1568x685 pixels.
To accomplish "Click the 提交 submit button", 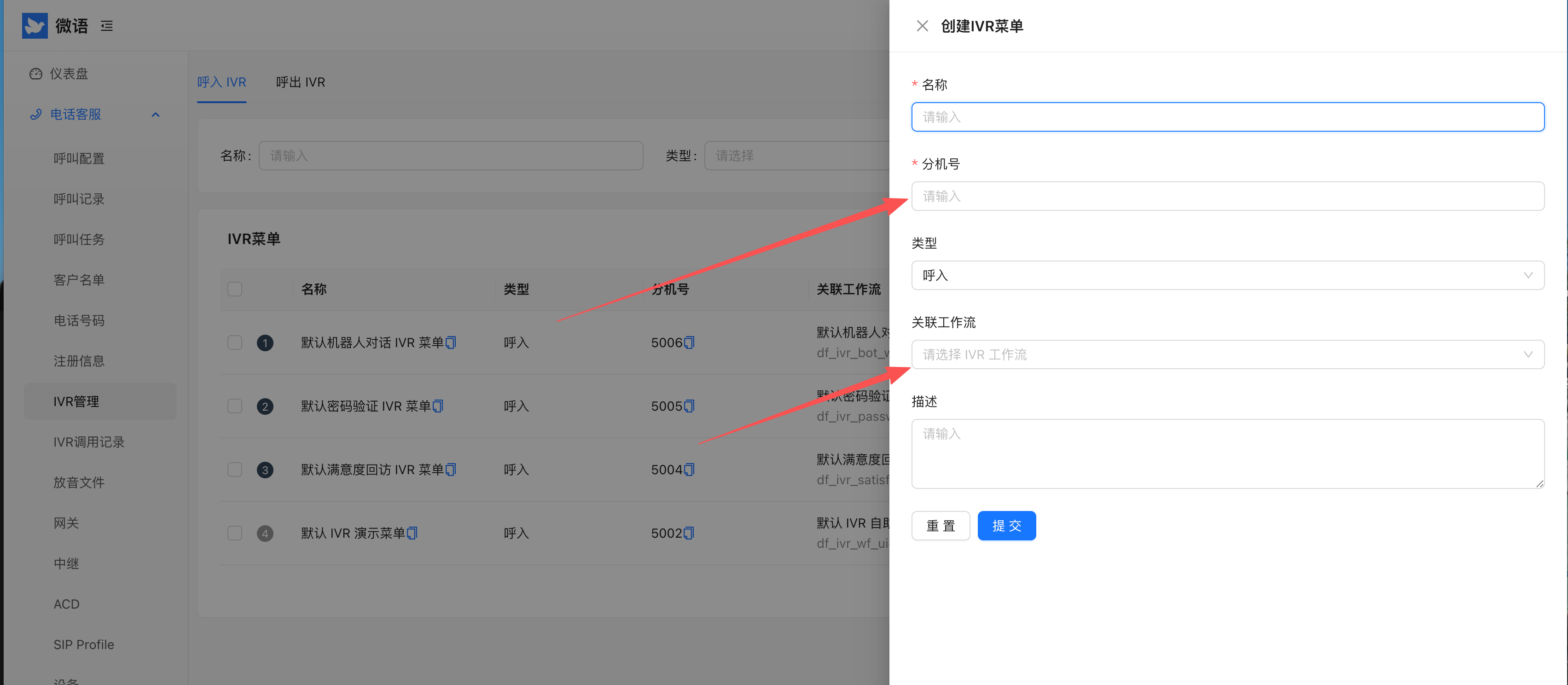I will (x=1007, y=525).
